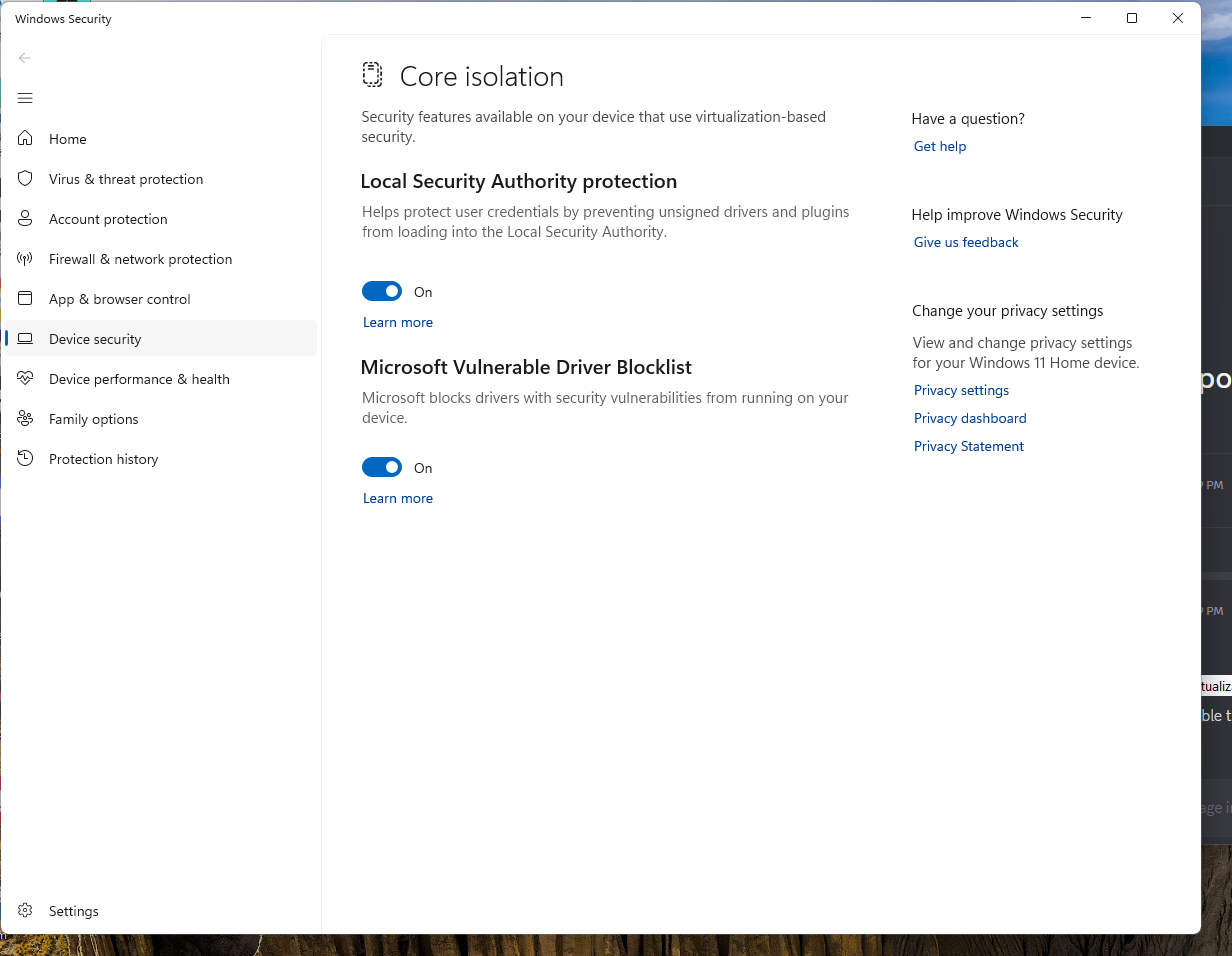
Task: Click the Settings gear icon
Action: tap(26, 911)
